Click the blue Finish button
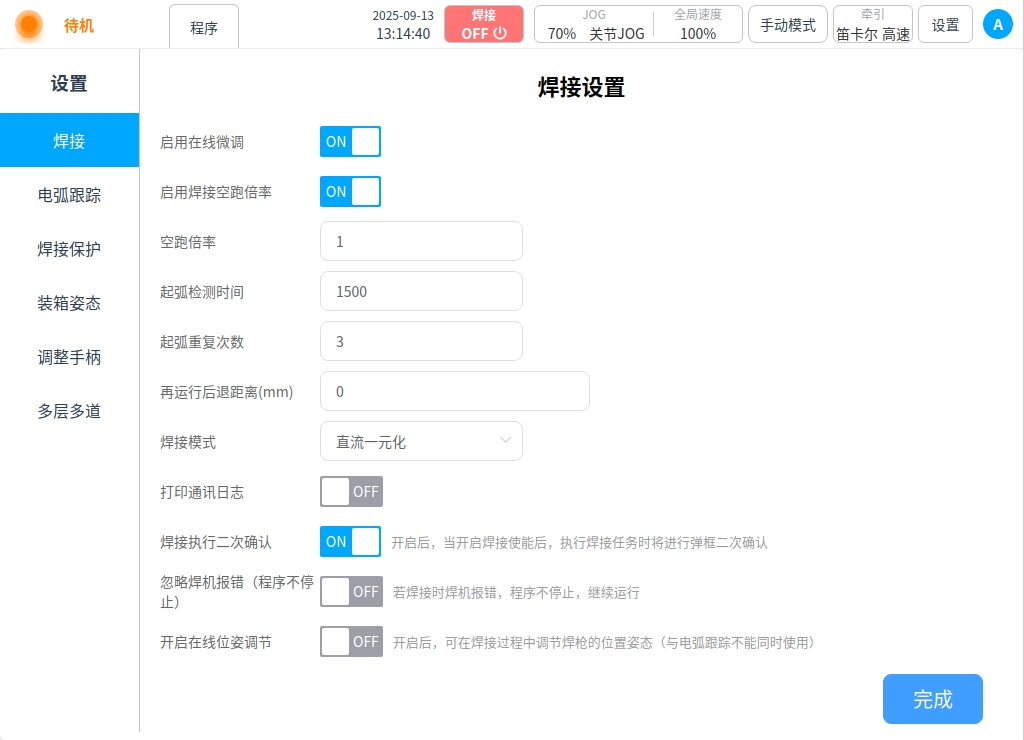Image resolution: width=1024 pixels, height=740 pixels. [x=932, y=699]
